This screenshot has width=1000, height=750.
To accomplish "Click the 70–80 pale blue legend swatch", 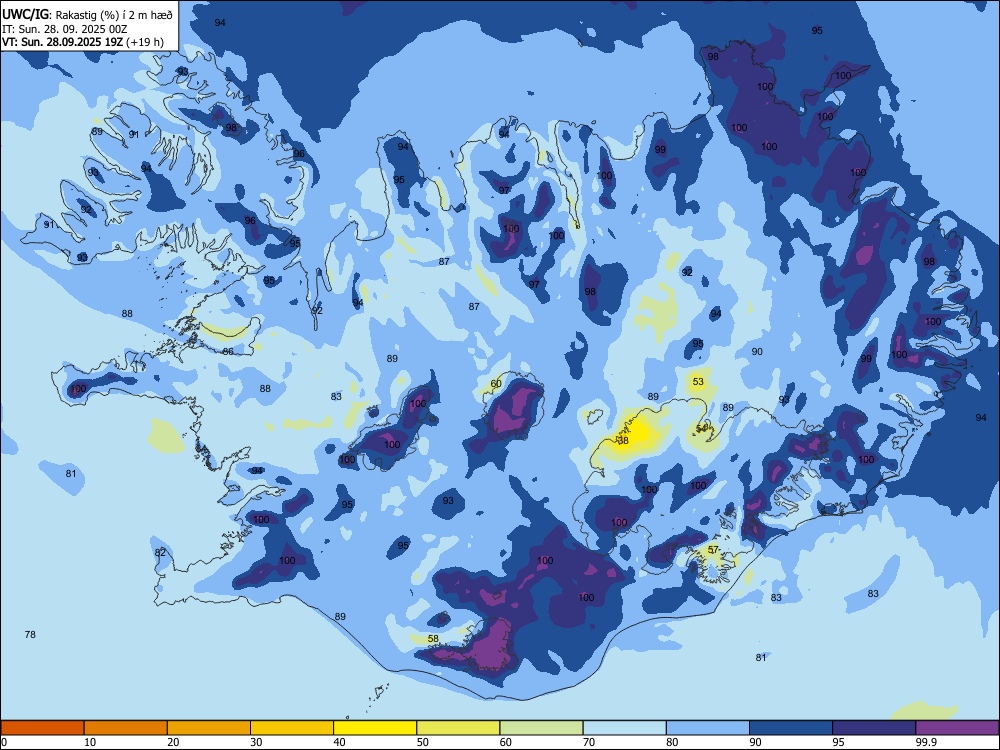I will (x=624, y=728).
